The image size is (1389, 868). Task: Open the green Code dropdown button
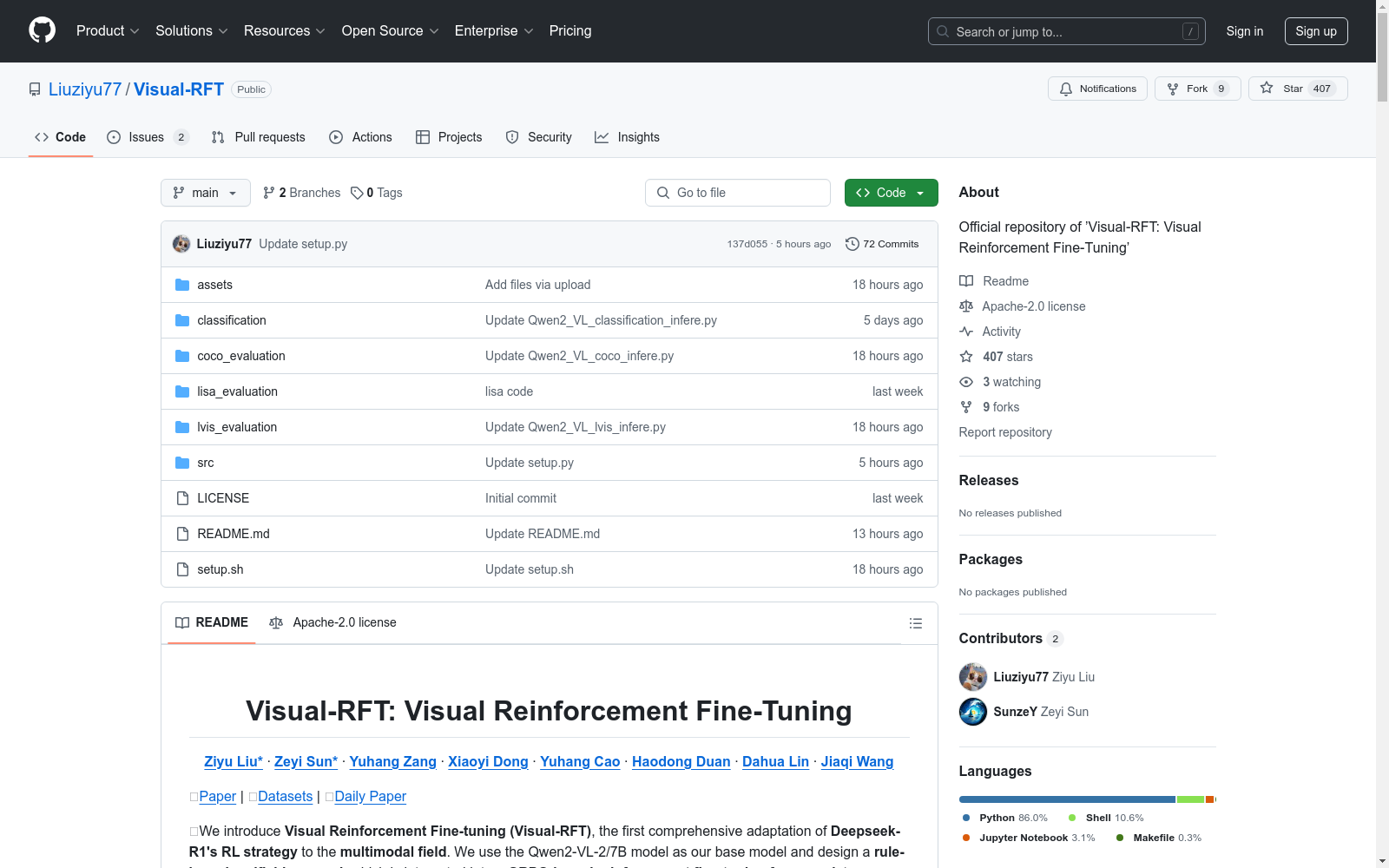[891, 193]
